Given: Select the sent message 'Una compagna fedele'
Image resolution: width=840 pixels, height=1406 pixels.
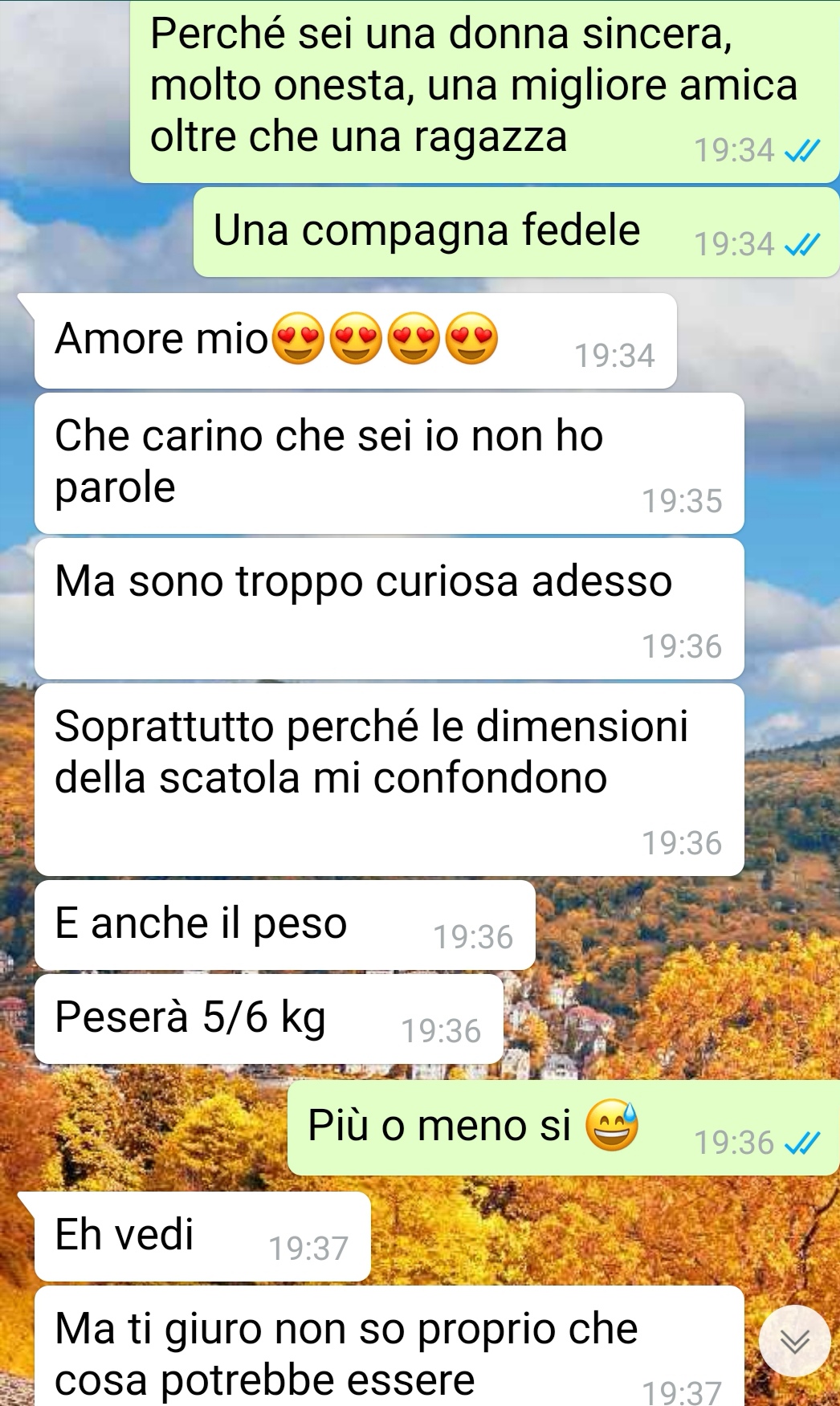Looking at the screenshot, I should (x=516, y=232).
